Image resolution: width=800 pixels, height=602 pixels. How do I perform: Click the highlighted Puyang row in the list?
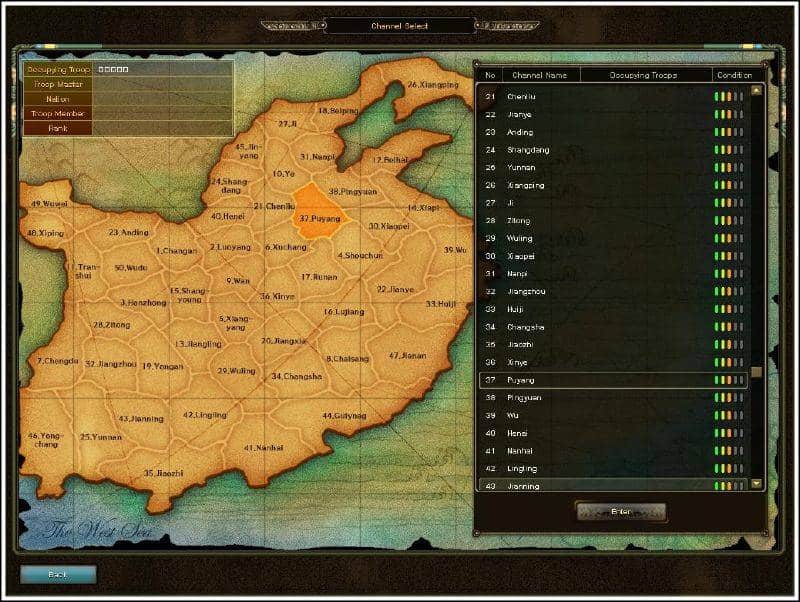click(x=613, y=380)
